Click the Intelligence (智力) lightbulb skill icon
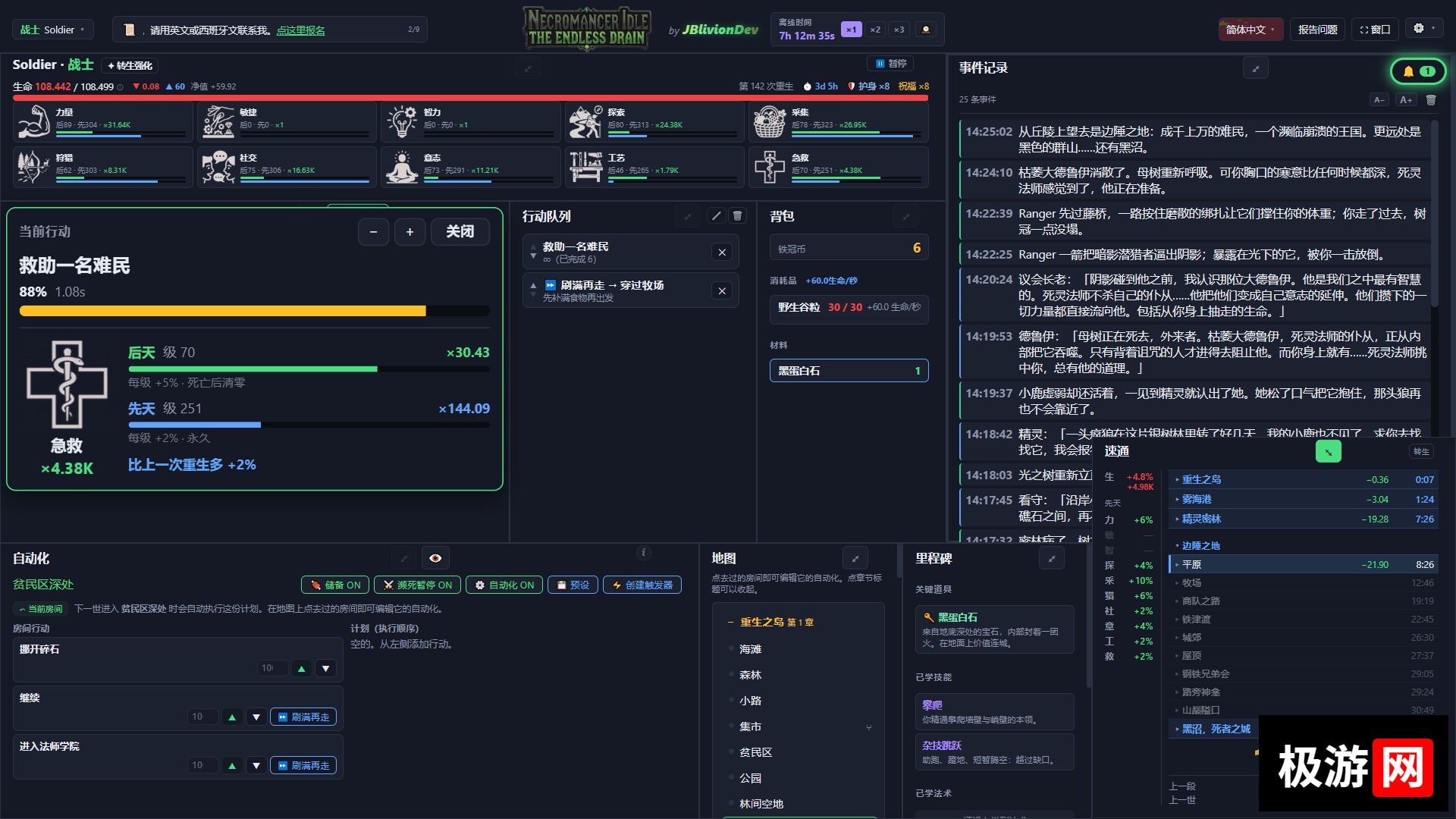Screen dimensions: 1456x819 click(402, 121)
